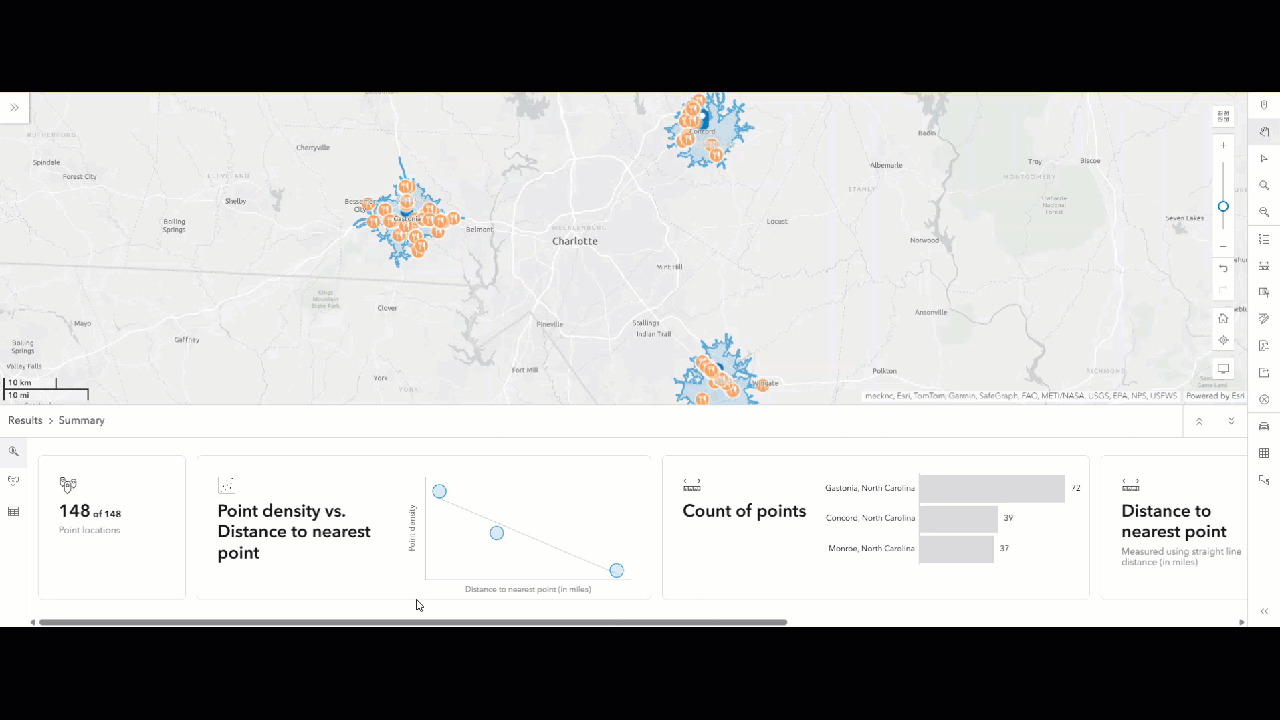
Task: Select the arrow selection tool
Action: [x=1264, y=158]
